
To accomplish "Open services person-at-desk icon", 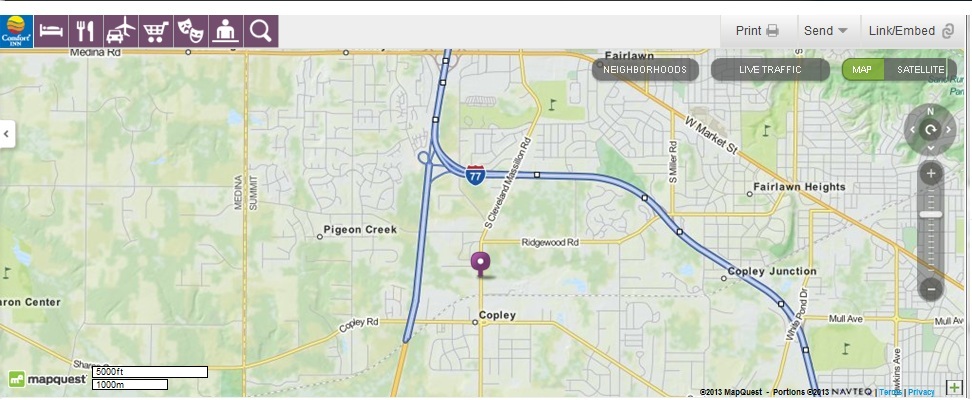I will coord(226,32).
